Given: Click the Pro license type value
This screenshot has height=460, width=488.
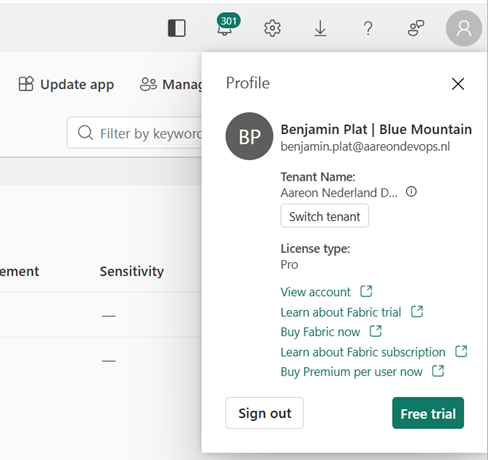Looking at the screenshot, I should click(x=289, y=265).
